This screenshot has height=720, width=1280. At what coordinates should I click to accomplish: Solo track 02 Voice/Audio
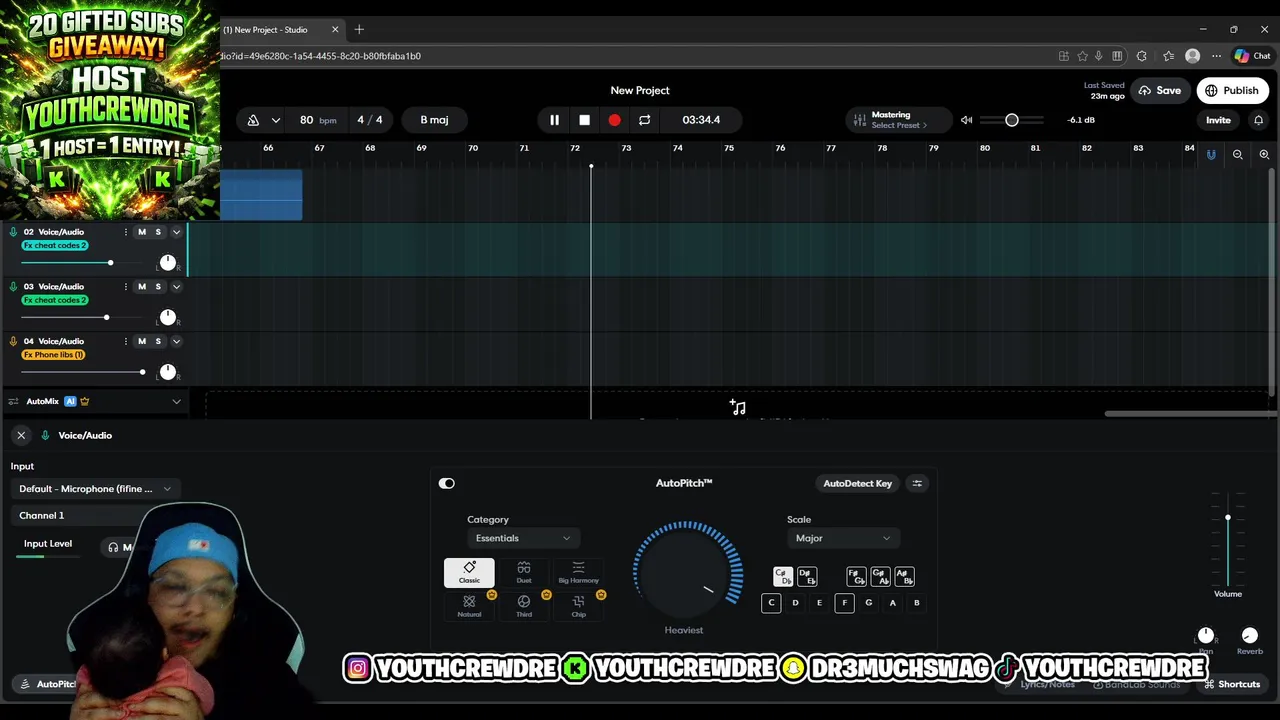pyautogui.click(x=157, y=232)
